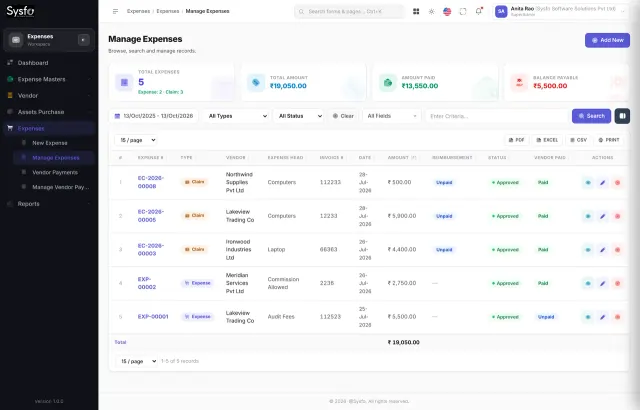Screen dimensions: 640x410
Task: View EXP-00002 with eye icon
Action: [588, 283]
